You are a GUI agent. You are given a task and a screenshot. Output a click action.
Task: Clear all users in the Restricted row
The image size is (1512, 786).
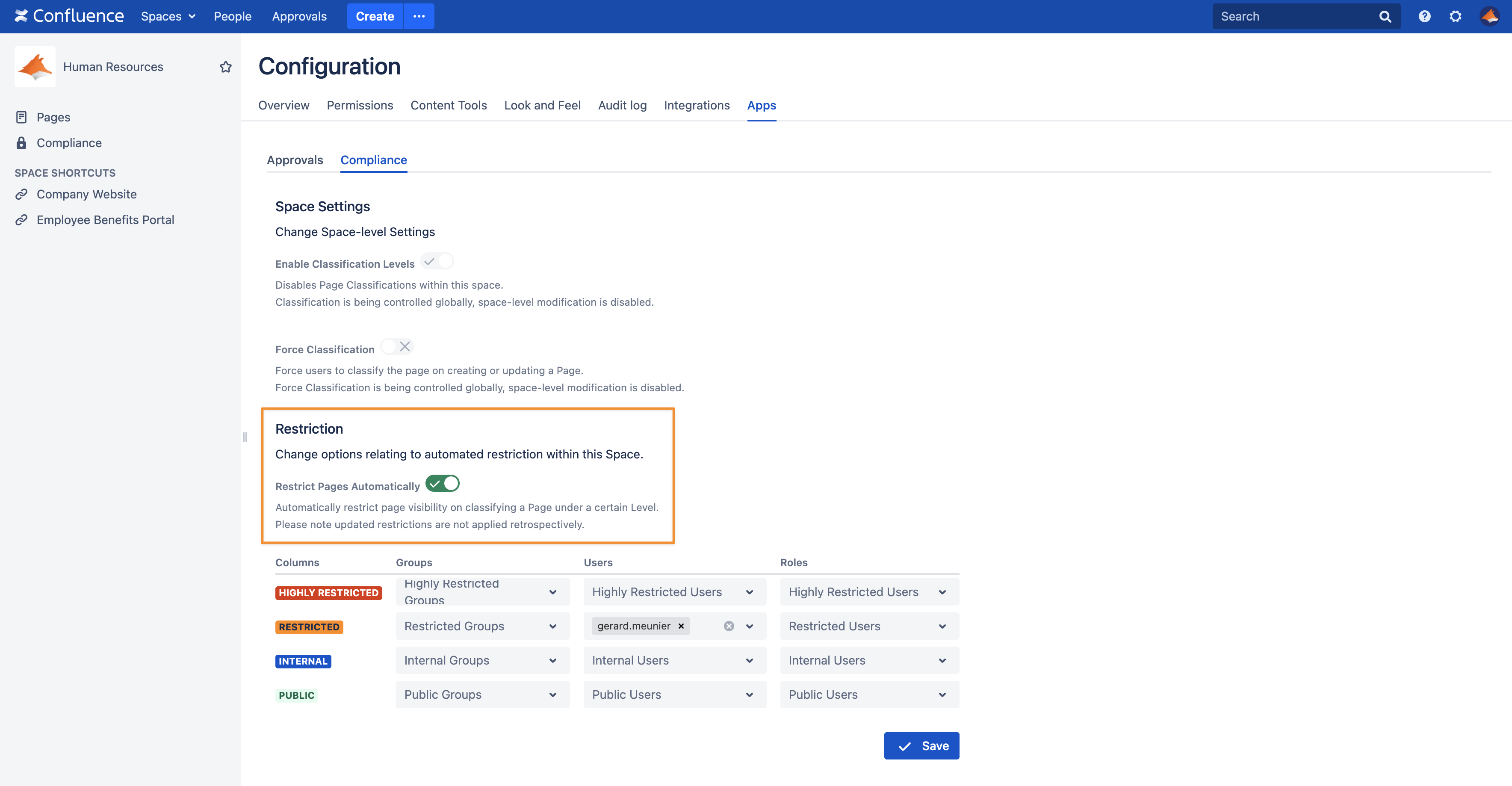coord(728,626)
